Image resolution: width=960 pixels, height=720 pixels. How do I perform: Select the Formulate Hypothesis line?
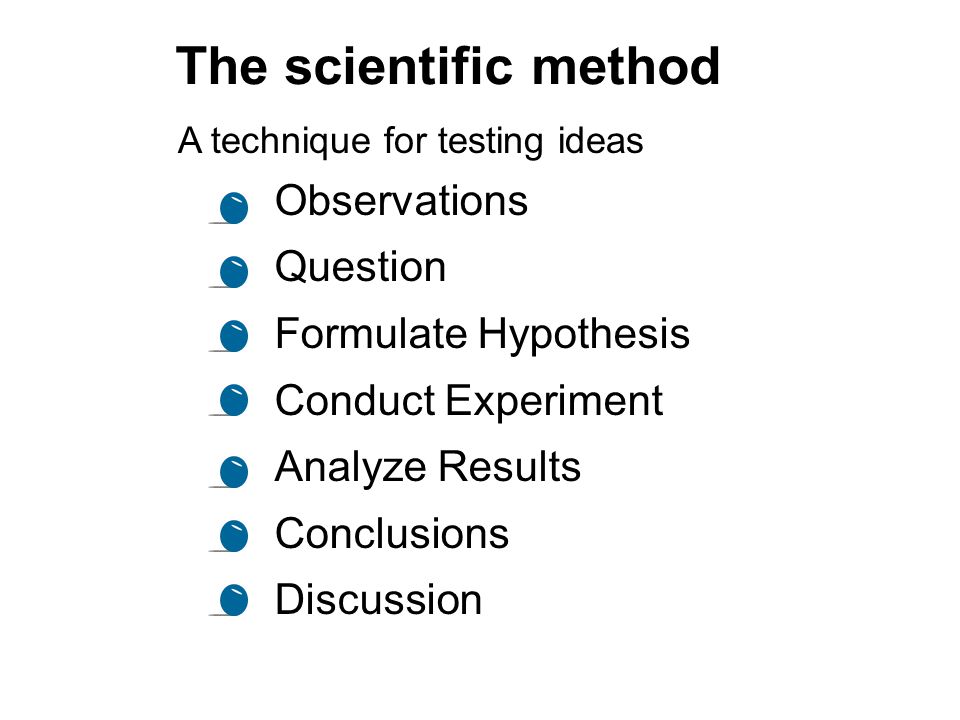click(x=482, y=335)
